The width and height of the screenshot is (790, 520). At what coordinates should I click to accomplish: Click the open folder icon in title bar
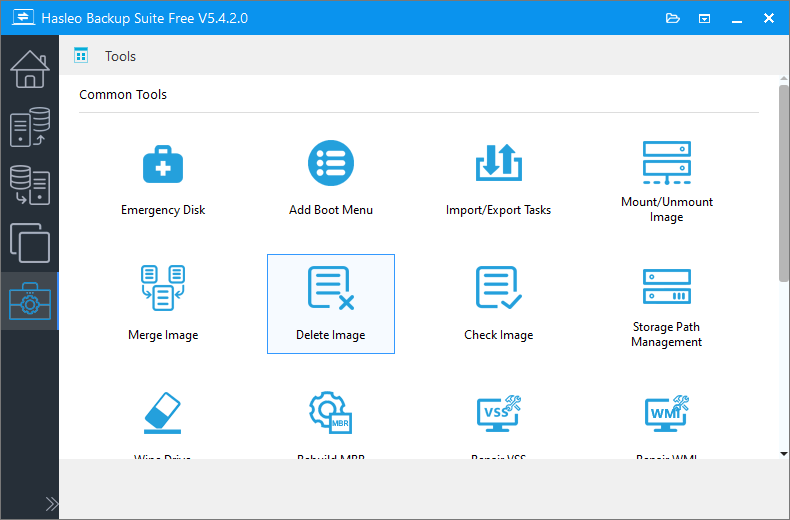(673, 19)
